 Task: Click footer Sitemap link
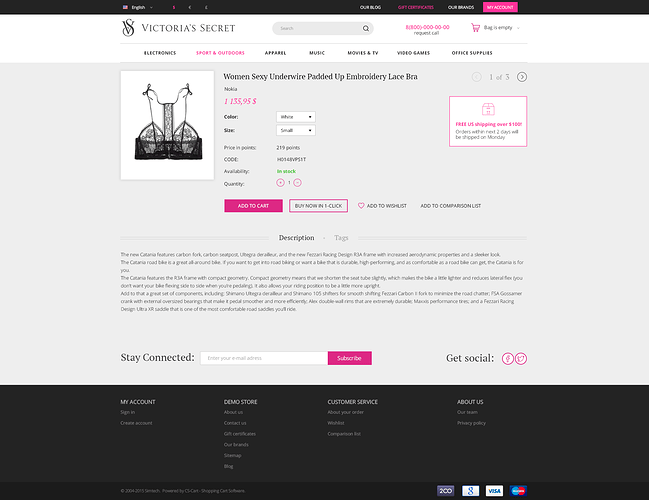pos(233,455)
